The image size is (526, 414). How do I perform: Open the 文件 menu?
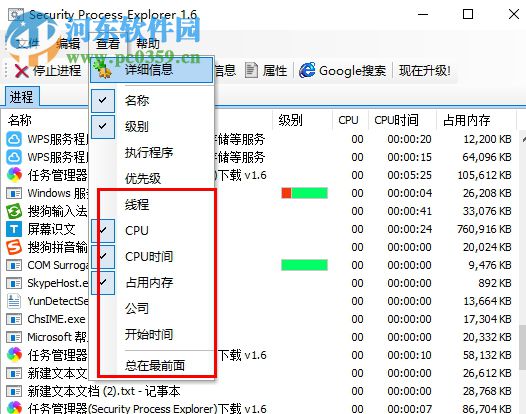(x=28, y=44)
